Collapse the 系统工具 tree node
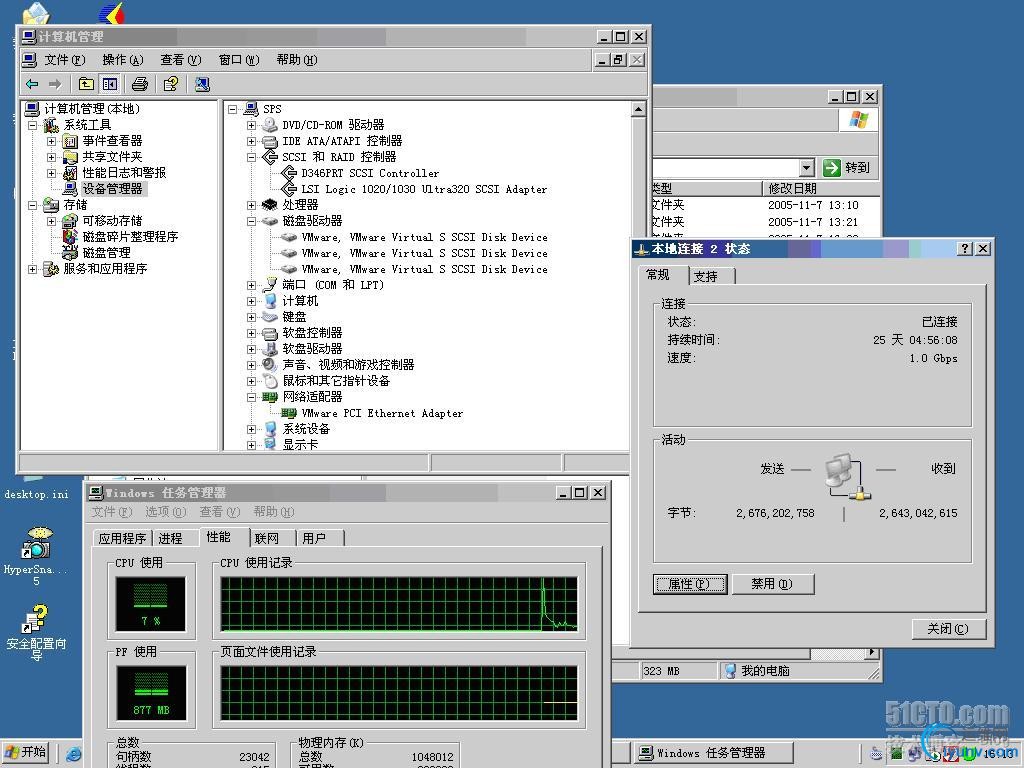 point(33,125)
